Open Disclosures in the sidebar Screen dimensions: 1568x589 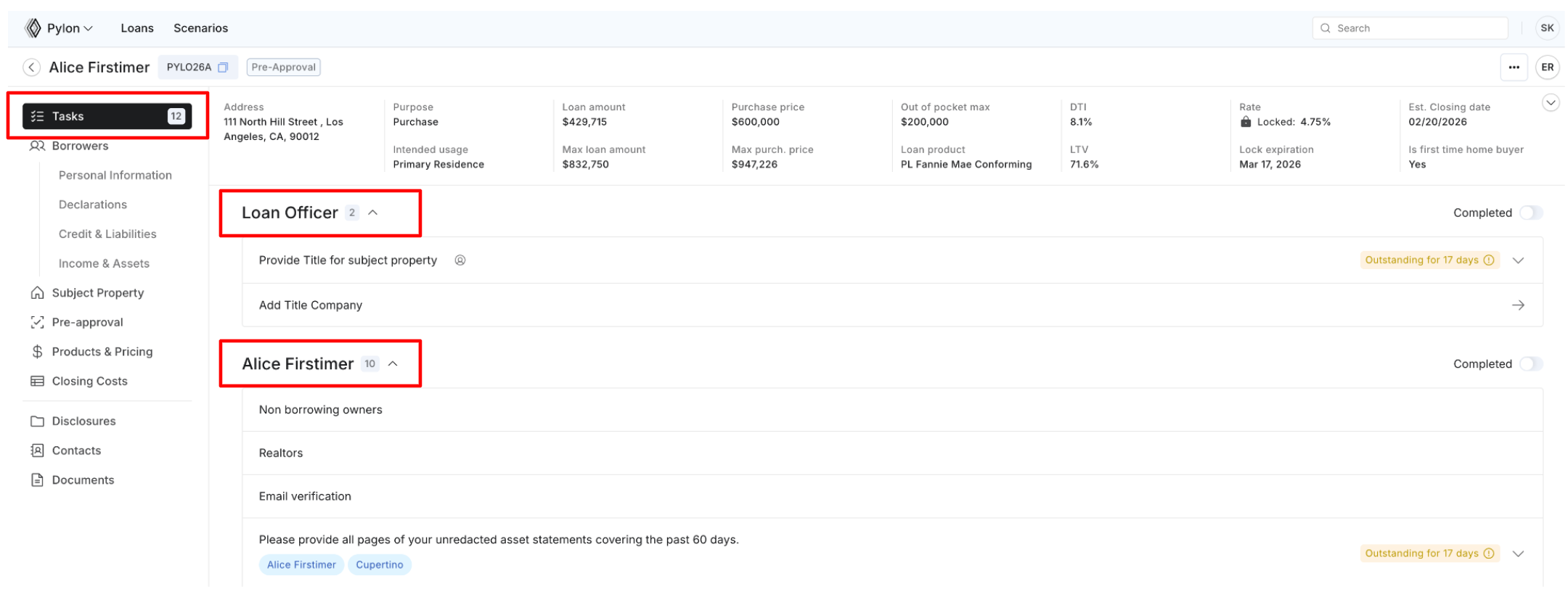tap(83, 421)
